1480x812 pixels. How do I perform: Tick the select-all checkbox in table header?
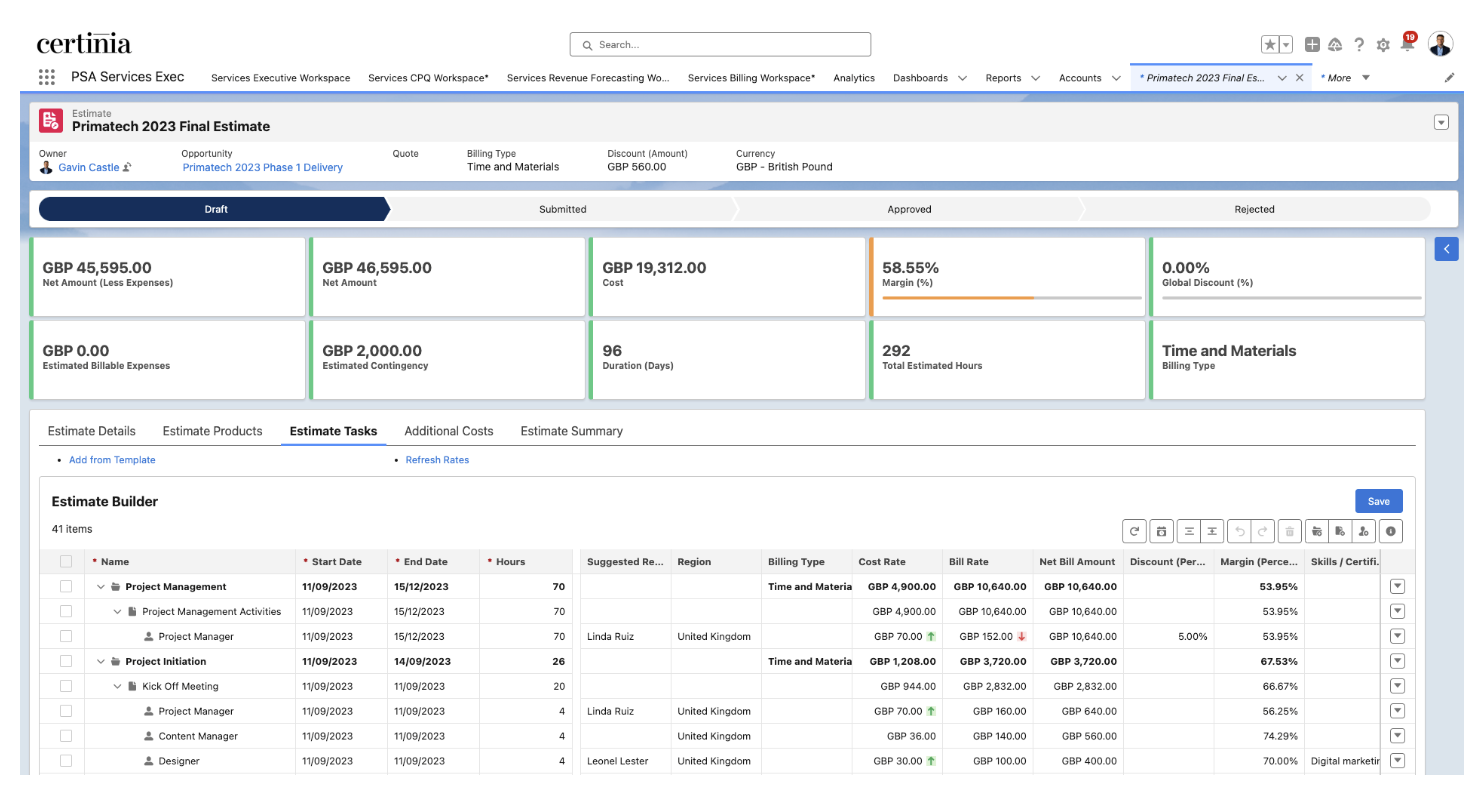point(66,562)
